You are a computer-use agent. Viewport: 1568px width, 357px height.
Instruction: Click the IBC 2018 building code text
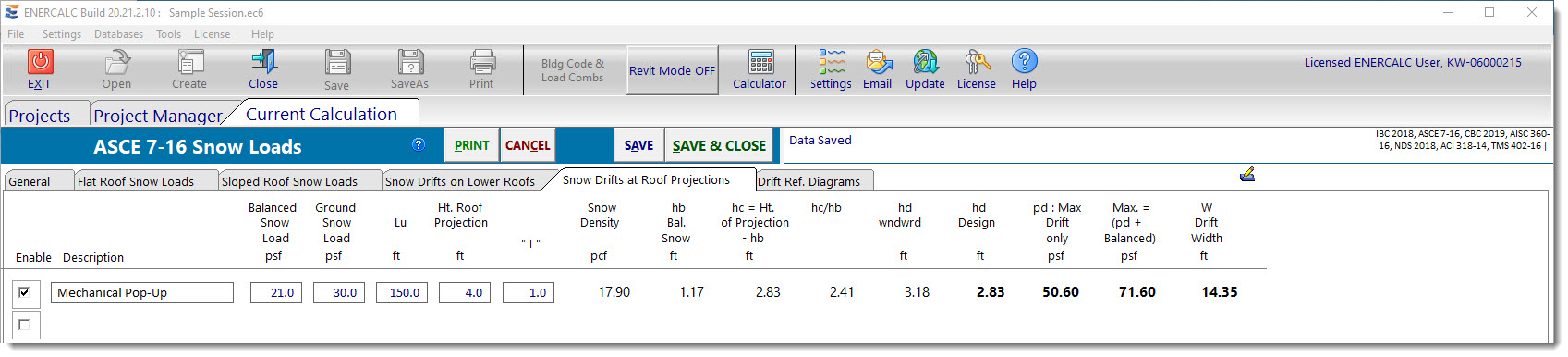1463,140
